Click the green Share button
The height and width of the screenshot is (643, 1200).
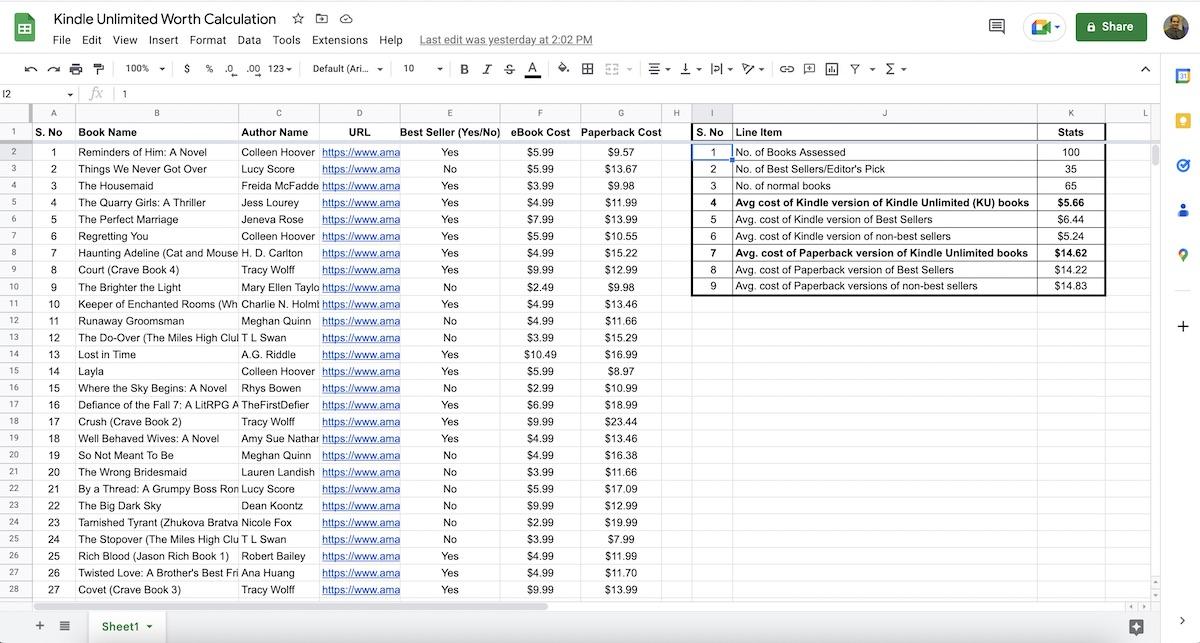(1111, 27)
